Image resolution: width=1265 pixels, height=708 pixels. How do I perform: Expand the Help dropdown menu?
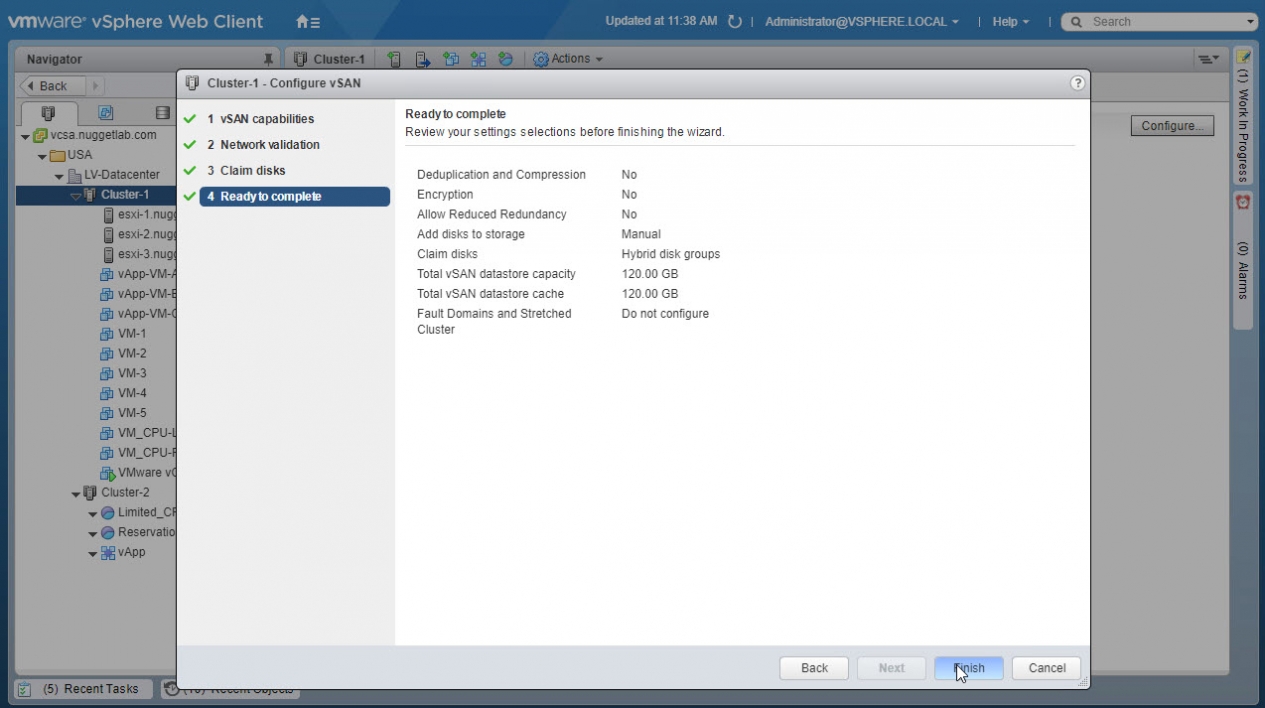coord(1010,21)
